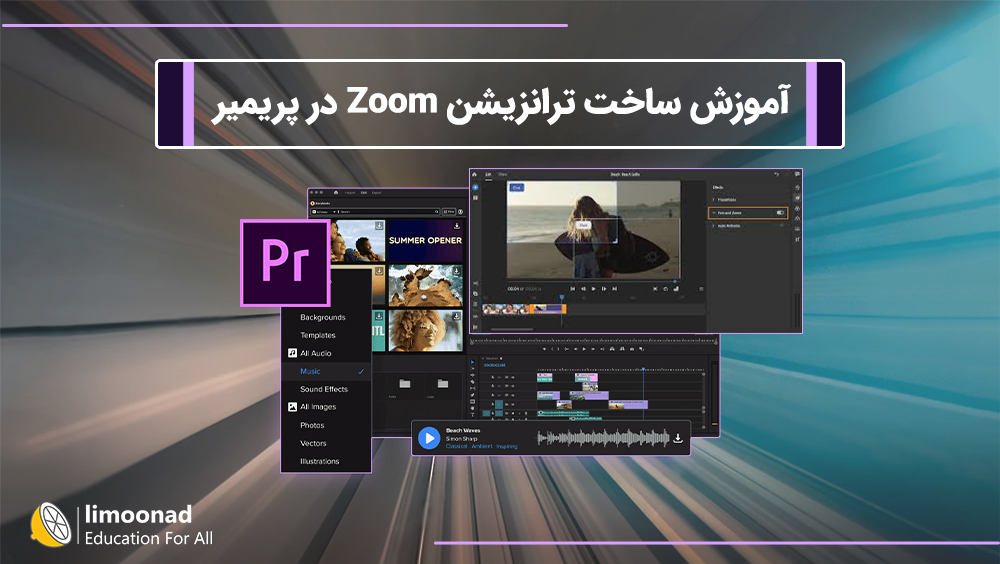Choose Illustrations in the category menu
The height and width of the screenshot is (564, 1000).
(x=320, y=461)
